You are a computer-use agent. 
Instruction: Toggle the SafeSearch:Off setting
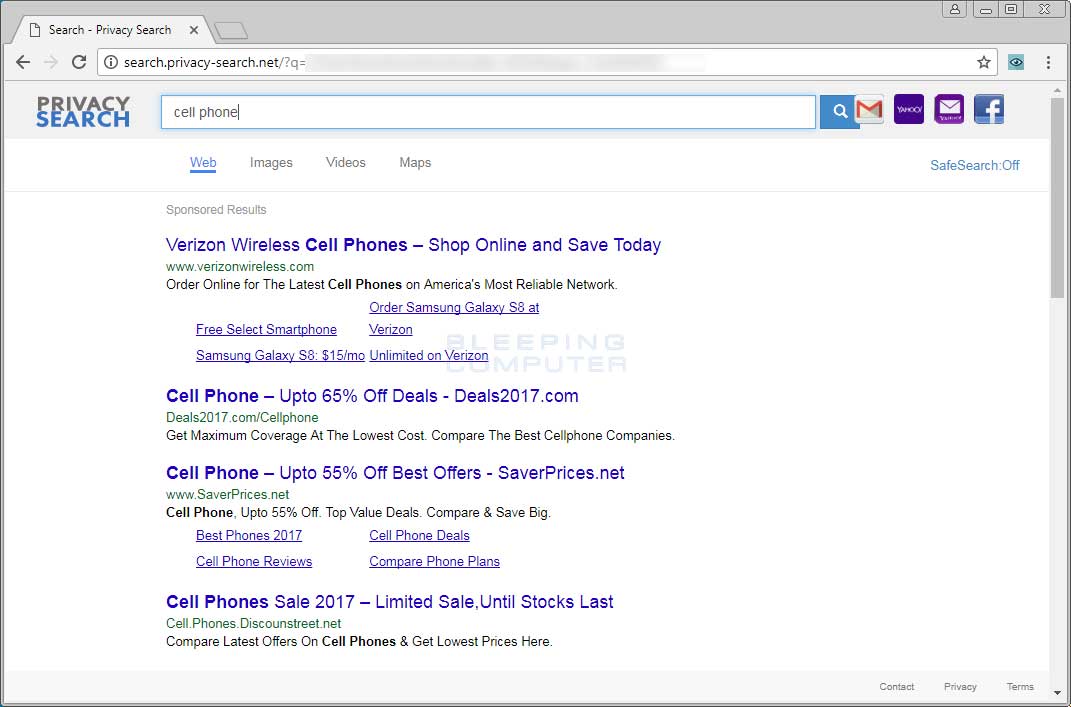coord(975,165)
